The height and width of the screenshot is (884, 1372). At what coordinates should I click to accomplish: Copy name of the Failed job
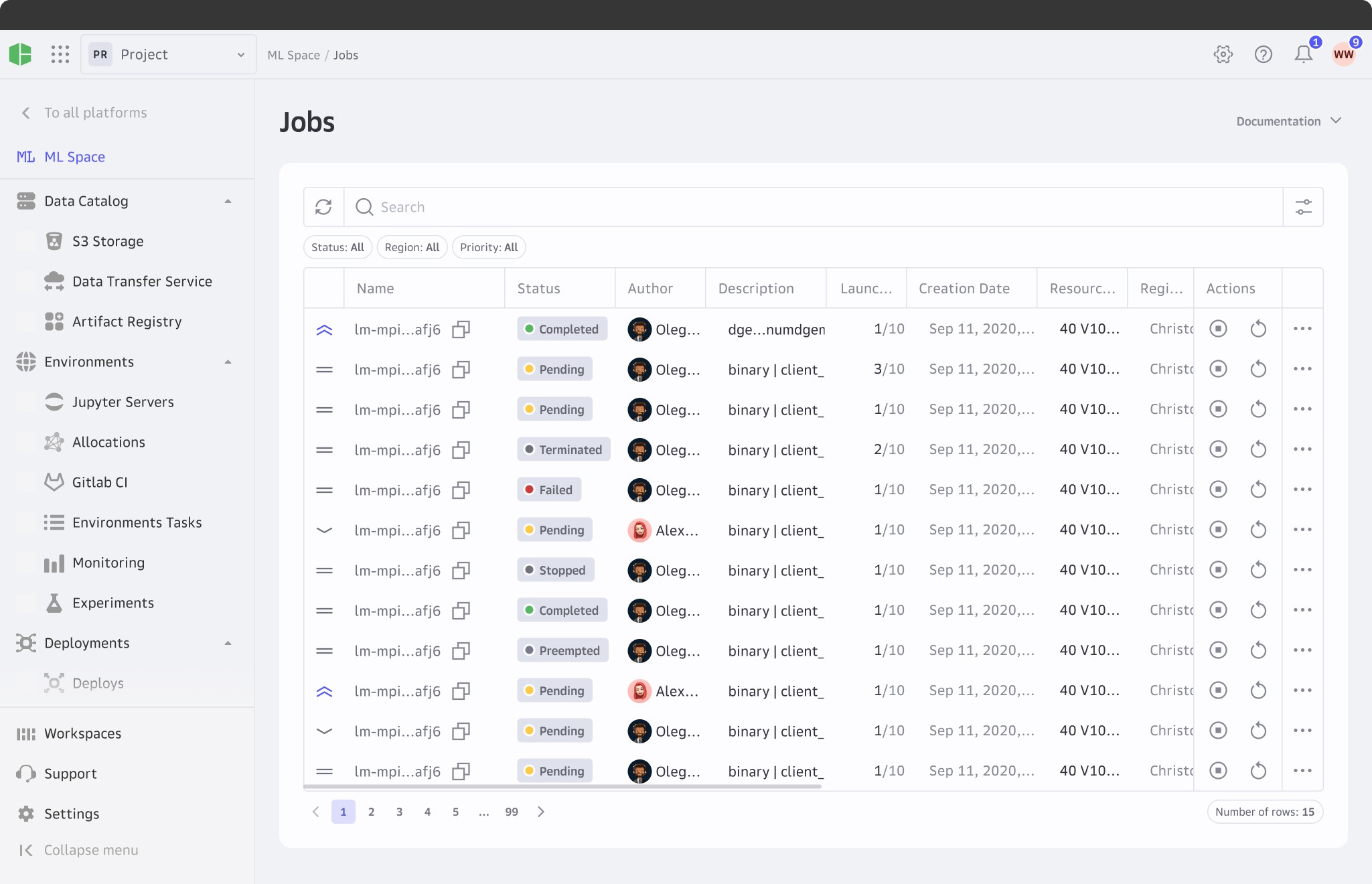(461, 490)
